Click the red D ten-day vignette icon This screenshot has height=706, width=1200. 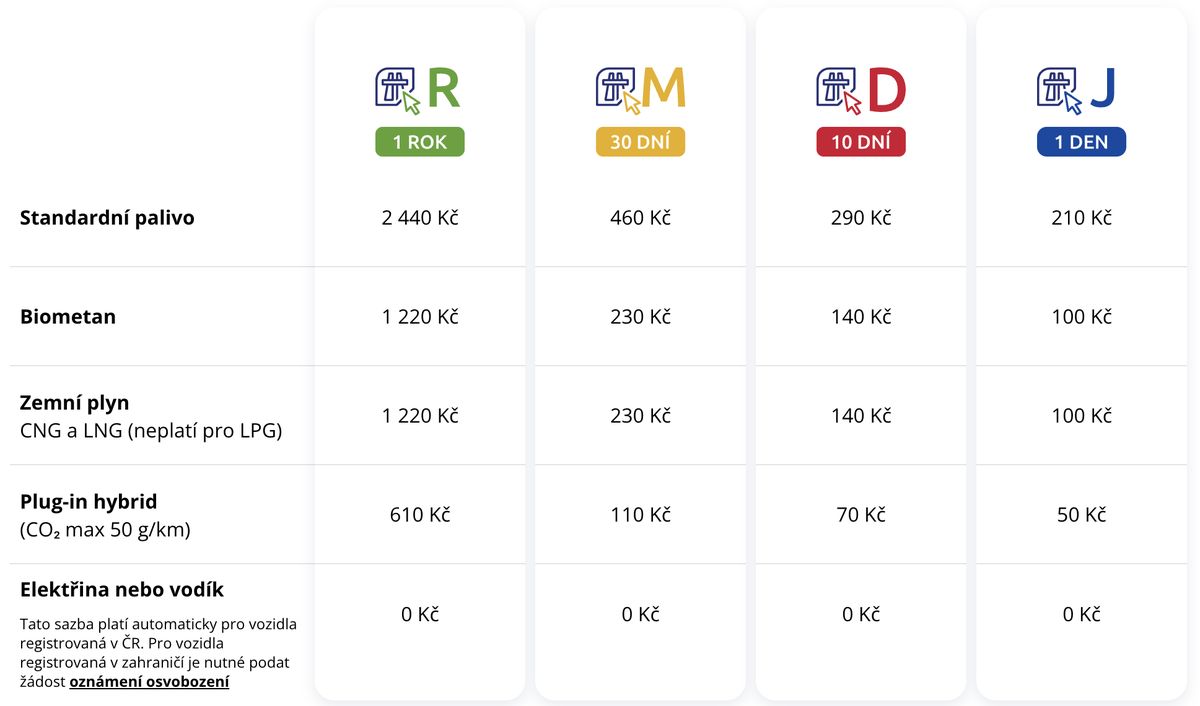[x=861, y=90]
